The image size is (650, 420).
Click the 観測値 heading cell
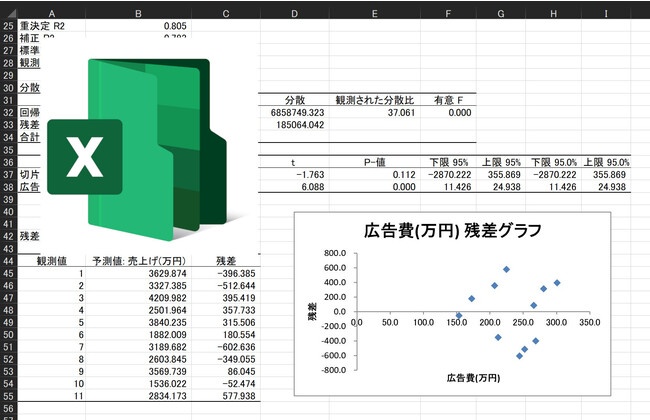(x=51, y=260)
